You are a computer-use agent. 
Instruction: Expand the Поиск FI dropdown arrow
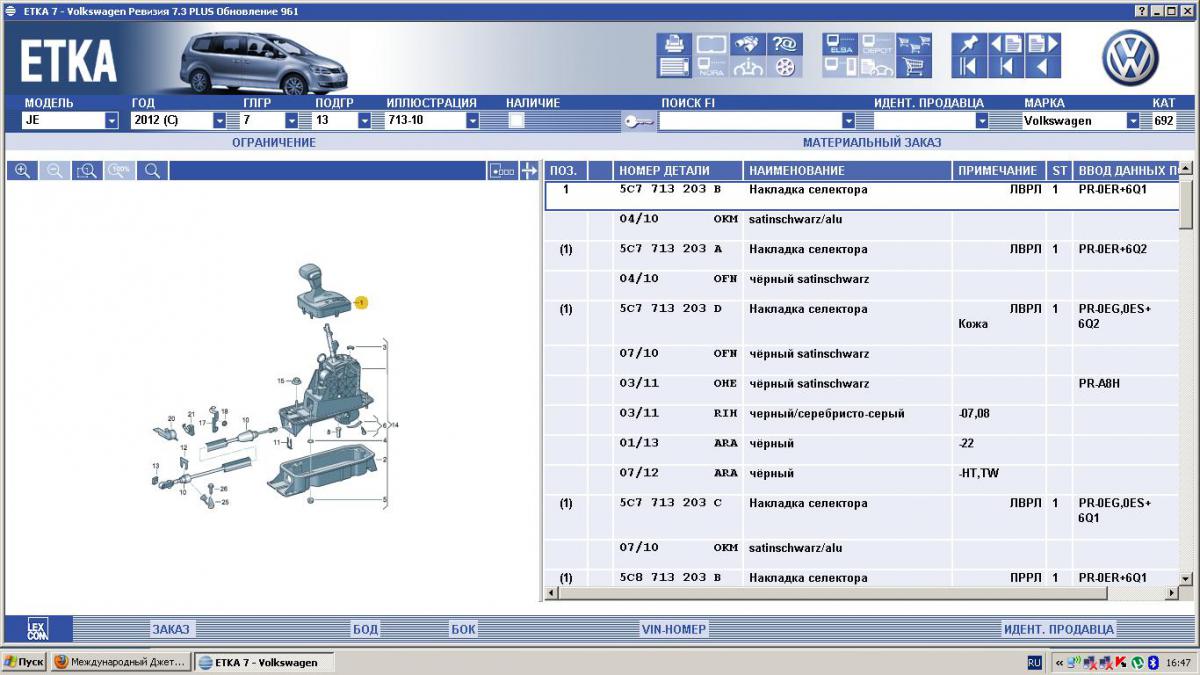click(x=848, y=120)
